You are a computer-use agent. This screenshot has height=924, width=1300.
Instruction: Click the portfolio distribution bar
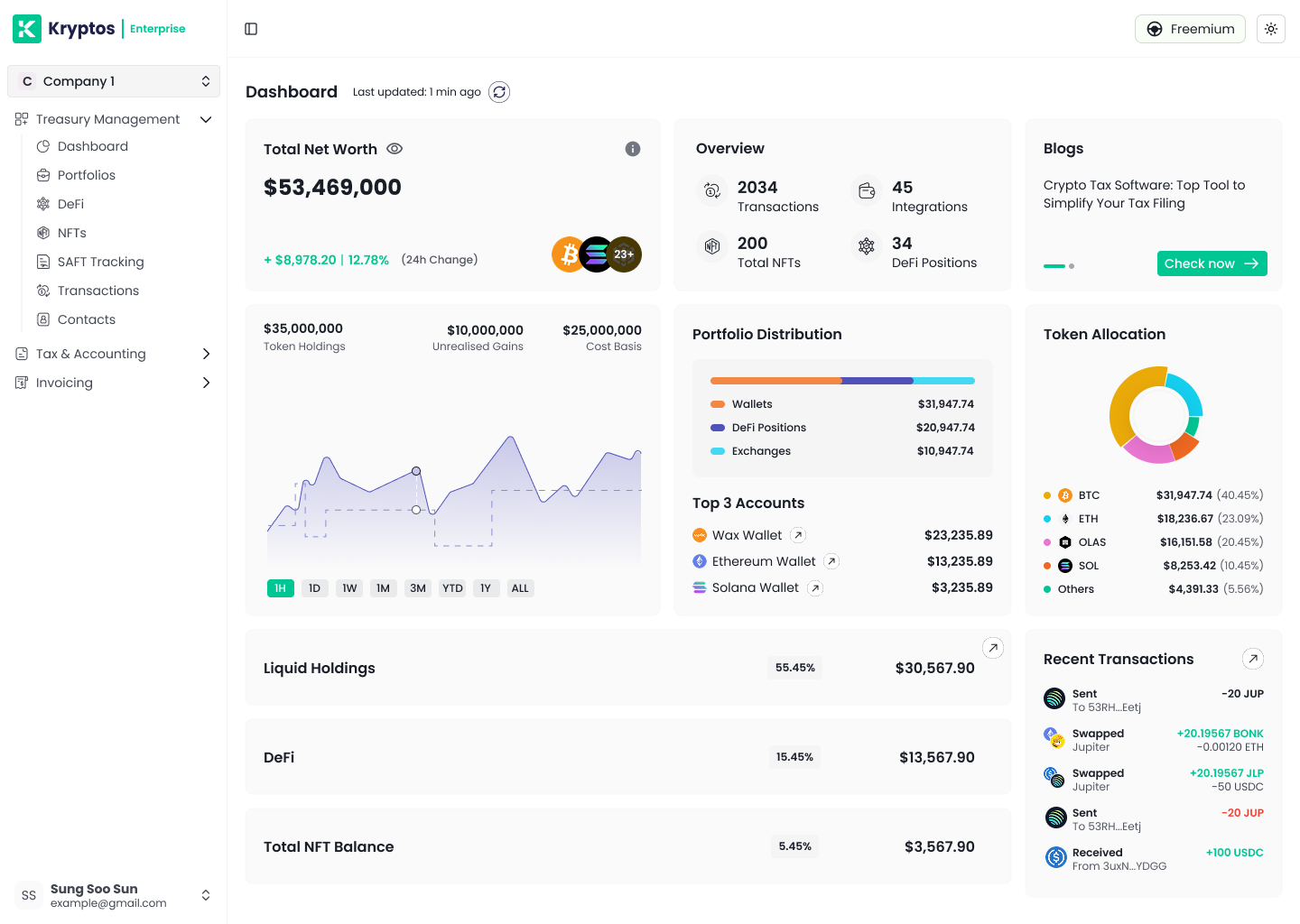pos(842,381)
